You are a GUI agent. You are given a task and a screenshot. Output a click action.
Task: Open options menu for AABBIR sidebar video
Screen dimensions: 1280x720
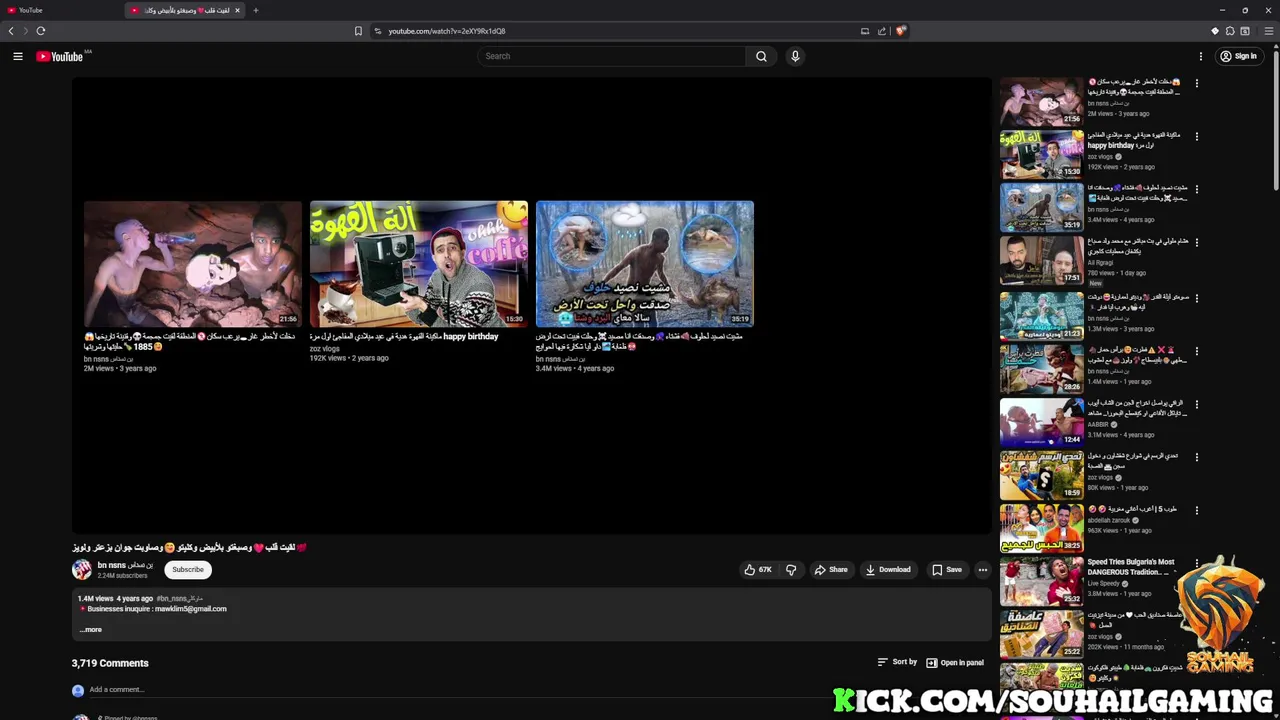[x=1196, y=404]
